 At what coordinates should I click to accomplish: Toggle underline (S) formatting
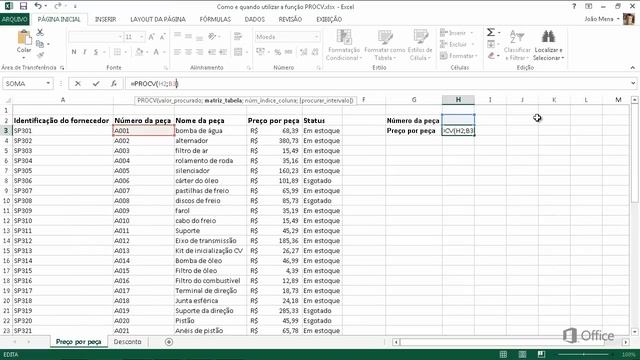click(96, 52)
